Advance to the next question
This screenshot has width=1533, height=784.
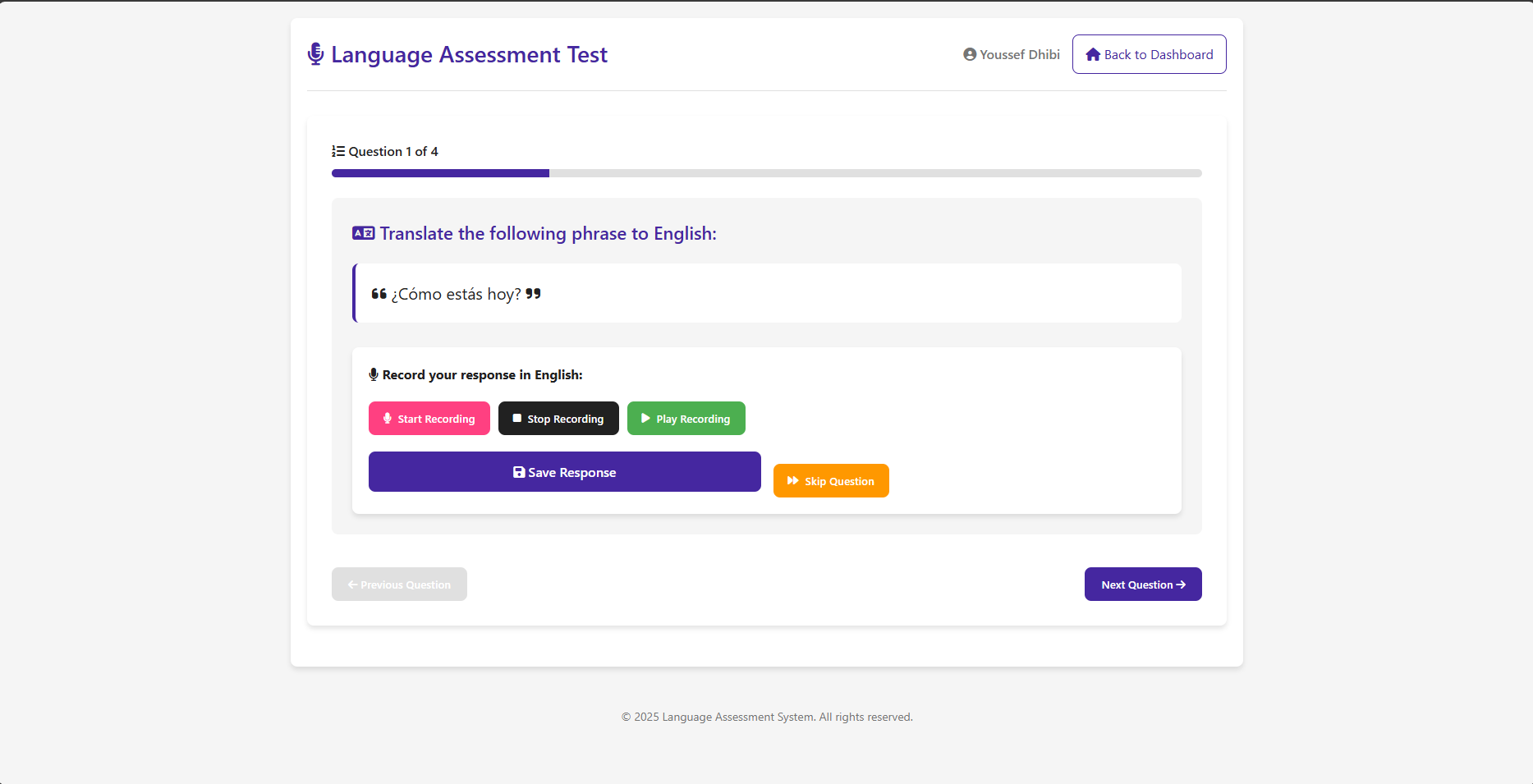1143,584
